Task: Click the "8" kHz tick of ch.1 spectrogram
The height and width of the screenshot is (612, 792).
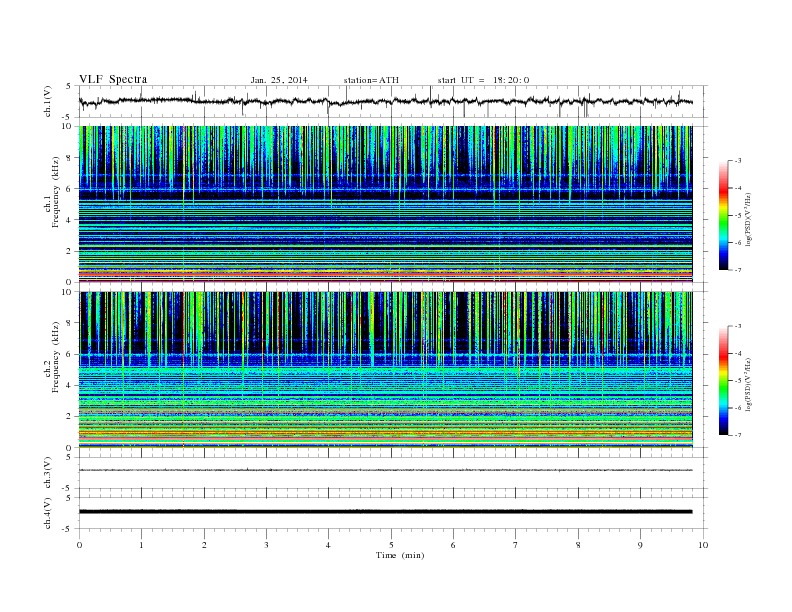Action: [x=69, y=158]
